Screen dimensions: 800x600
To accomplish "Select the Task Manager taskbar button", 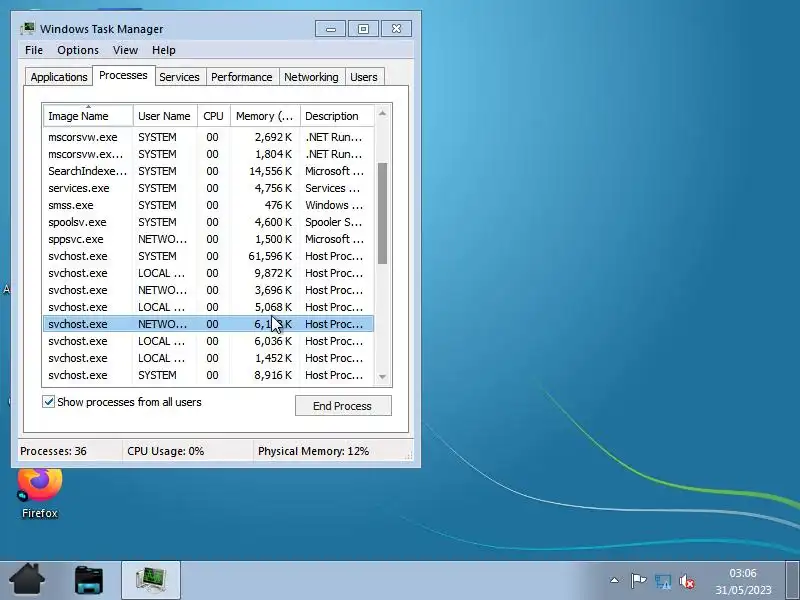I will [x=151, y=580].
